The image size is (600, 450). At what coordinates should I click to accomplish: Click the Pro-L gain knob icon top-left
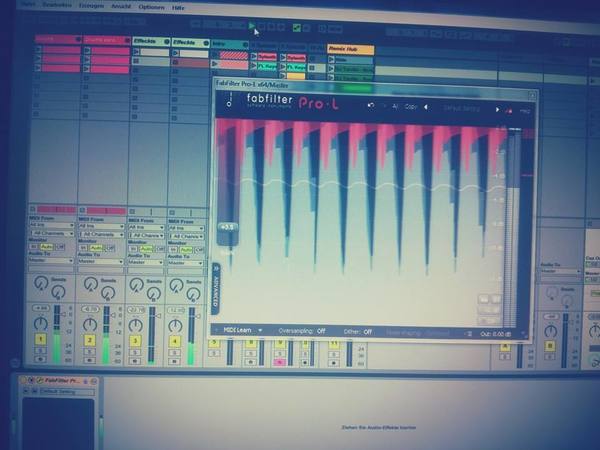tap(229, 99)
